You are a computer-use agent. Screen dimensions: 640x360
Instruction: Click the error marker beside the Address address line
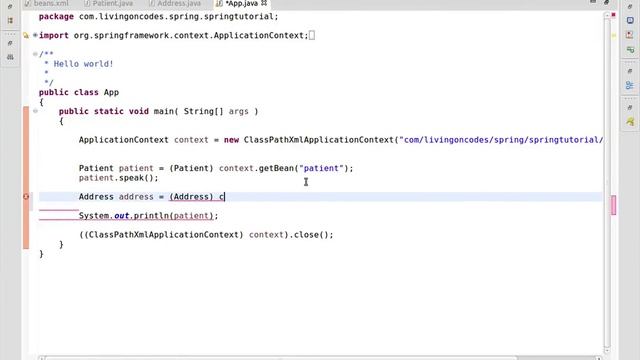click(x=26, y=197)
